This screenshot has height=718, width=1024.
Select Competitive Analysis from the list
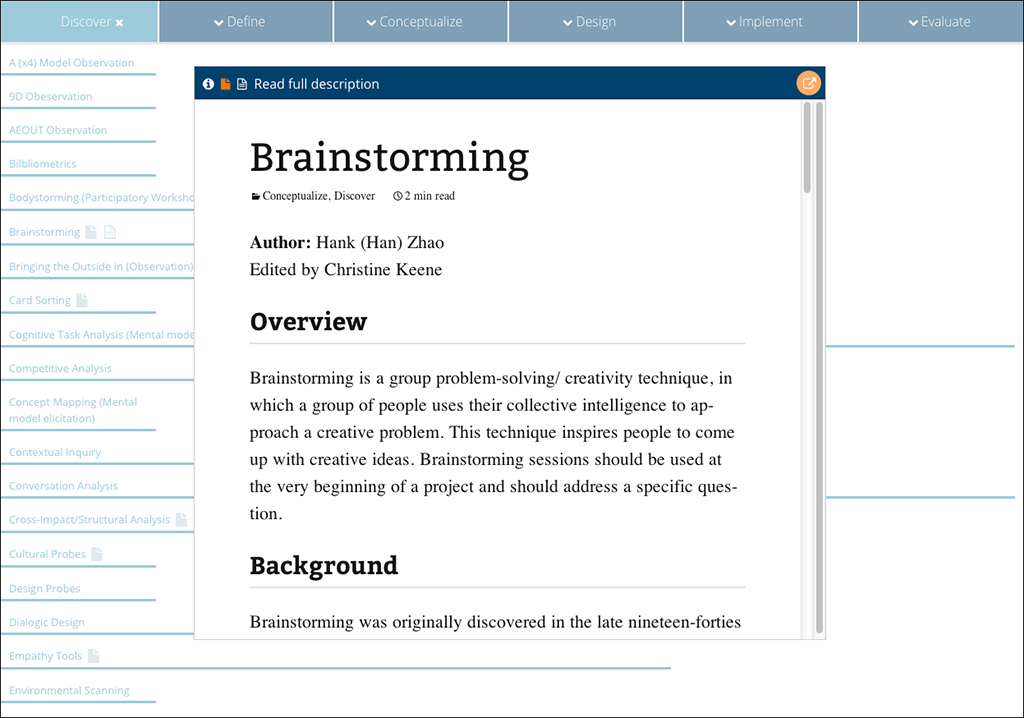60,368
